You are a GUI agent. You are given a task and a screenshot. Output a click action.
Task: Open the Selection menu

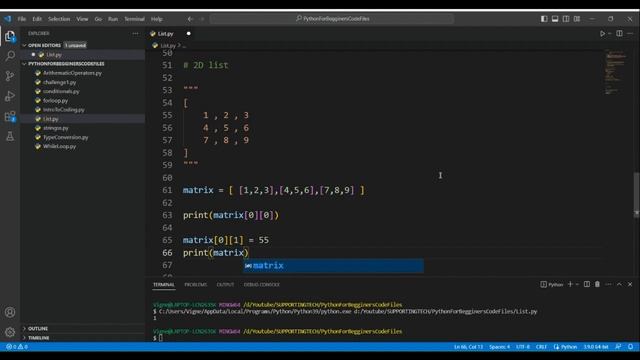(x=59, y=19)
